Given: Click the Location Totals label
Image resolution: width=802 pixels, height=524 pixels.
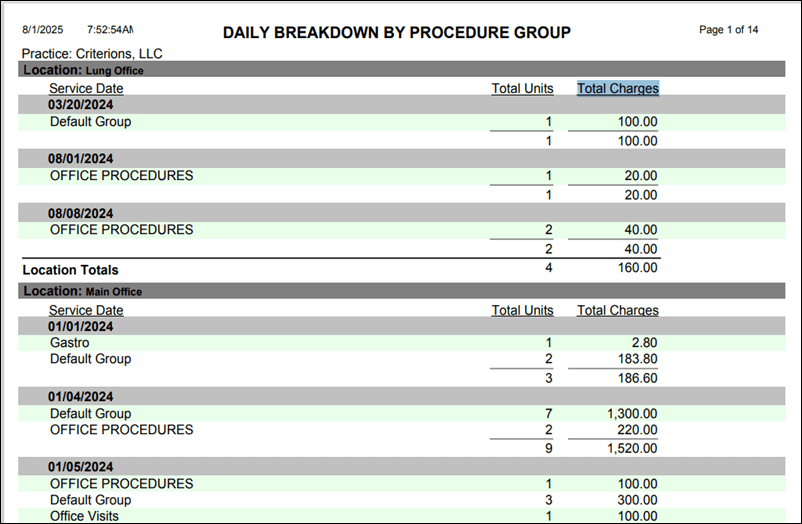Looking at the screenshot, I should [70, 270].
